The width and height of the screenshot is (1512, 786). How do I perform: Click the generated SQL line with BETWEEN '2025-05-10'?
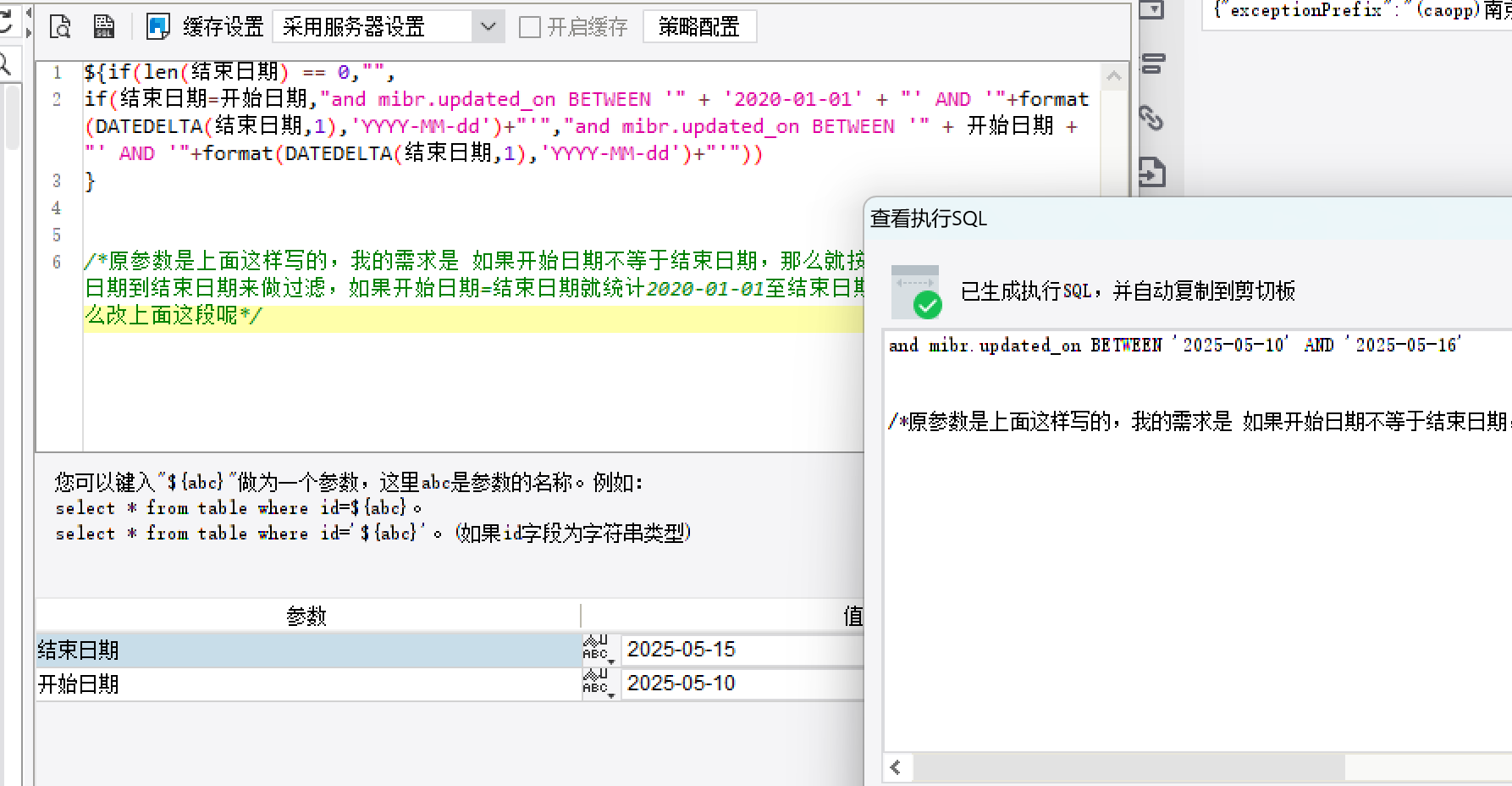click(x=1175, y=345)
